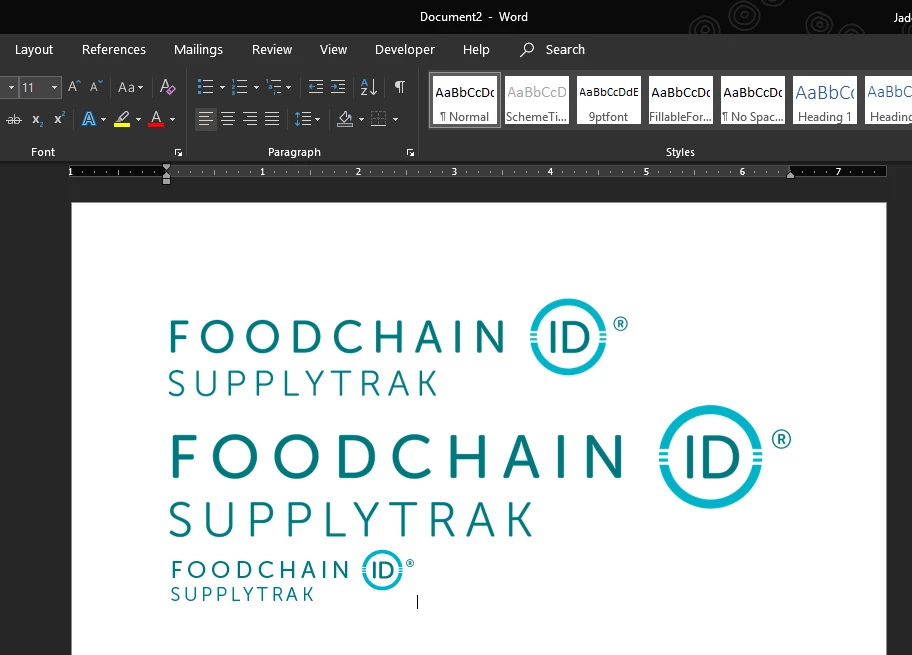
Task: Expand the Multilevel List dropdown arrow
Action: pyautogui.click(x=288, y=88)
